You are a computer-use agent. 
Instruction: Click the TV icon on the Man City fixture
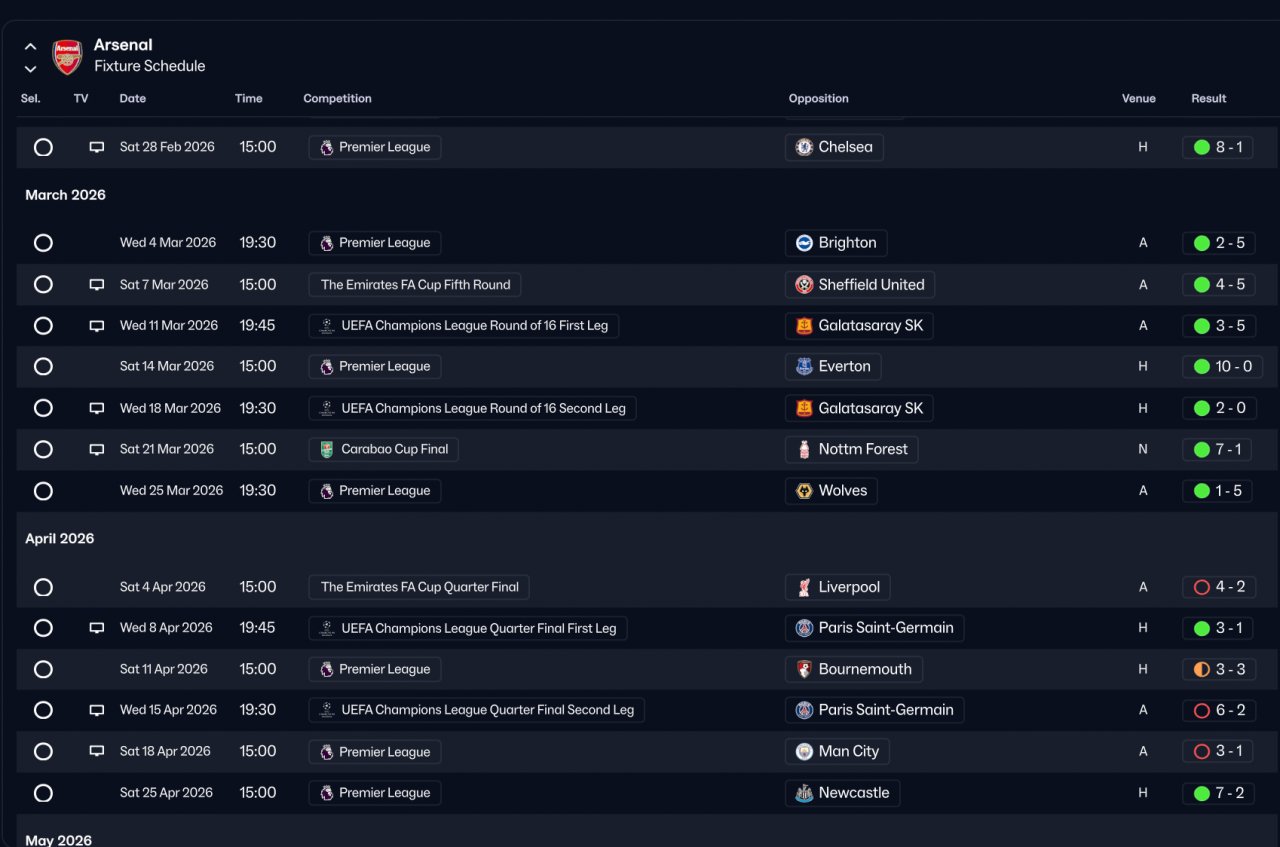point(97,751)
